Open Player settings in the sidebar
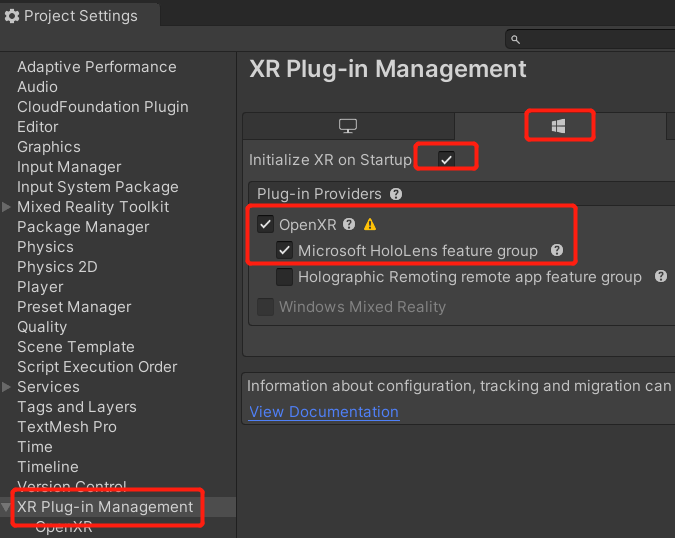The image size is (675, 538). (40, 287)
